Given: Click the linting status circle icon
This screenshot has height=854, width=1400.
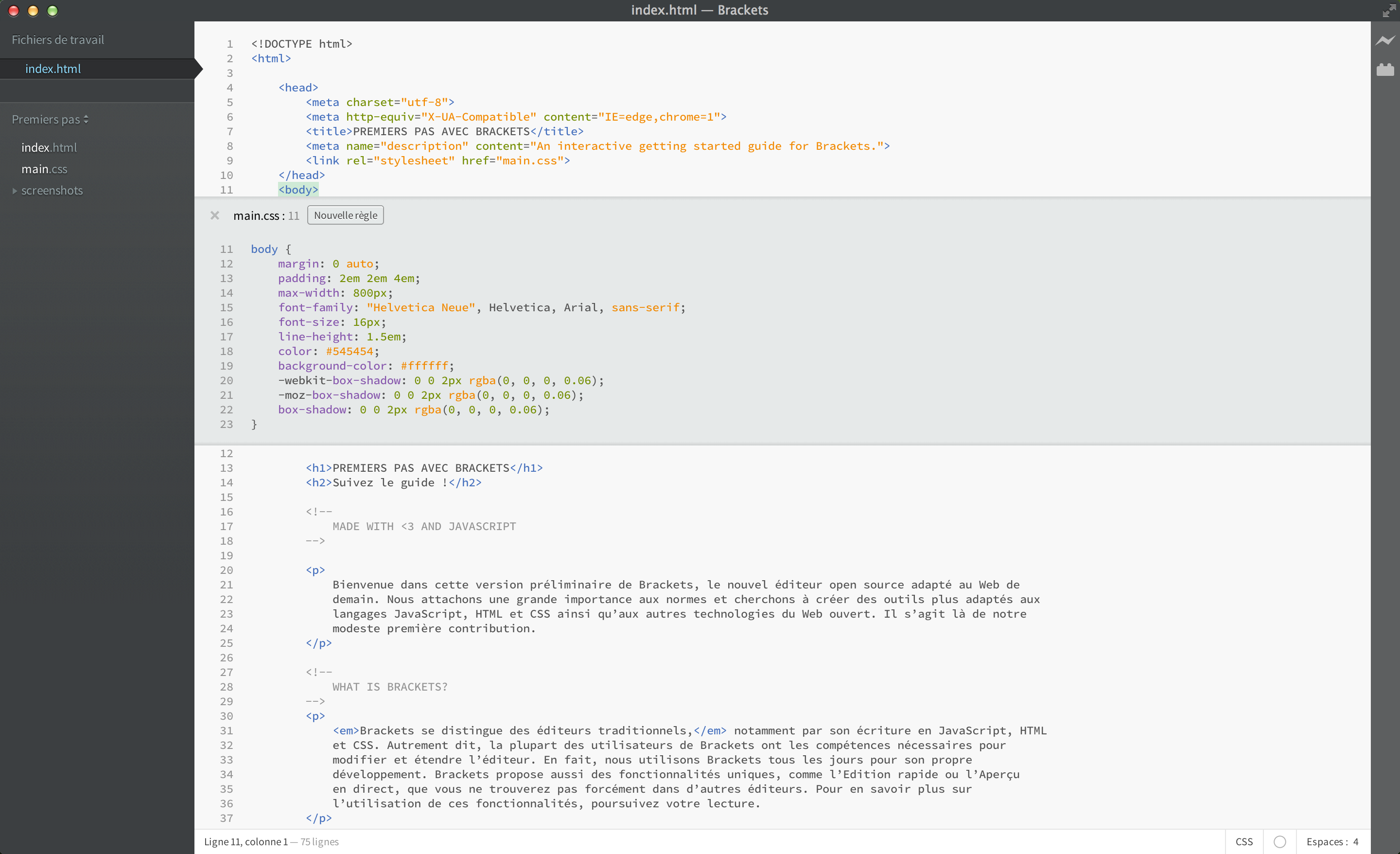Looking at the screenshot, I should point(1279,841).
